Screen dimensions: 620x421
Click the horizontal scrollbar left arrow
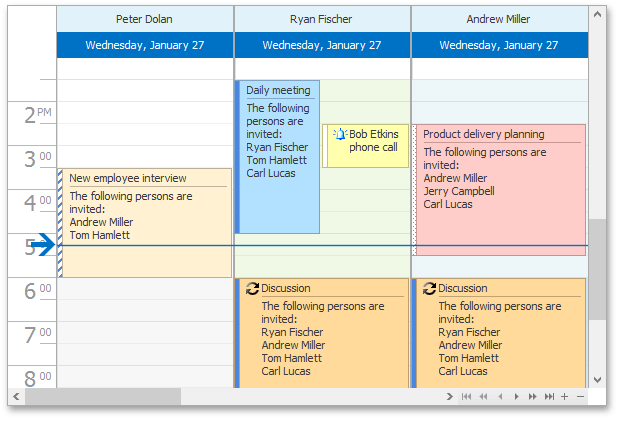[16, 396]
